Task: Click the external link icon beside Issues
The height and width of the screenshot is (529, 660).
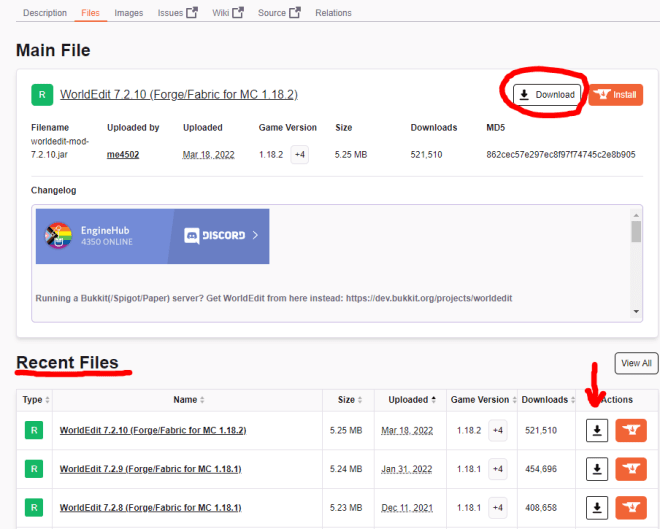Action: coord(192,13)
